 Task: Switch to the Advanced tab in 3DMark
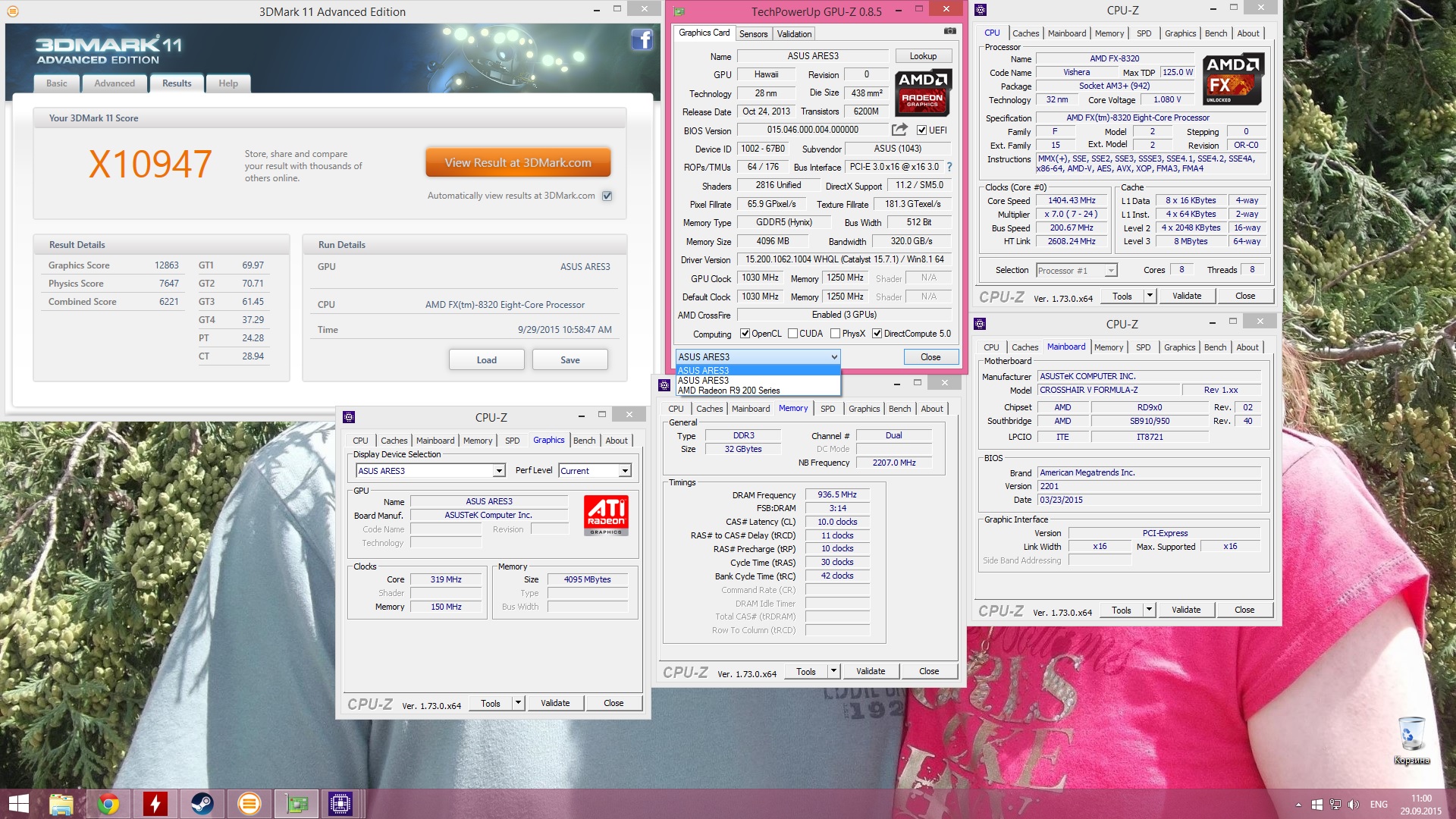click(x=115, y=83)
